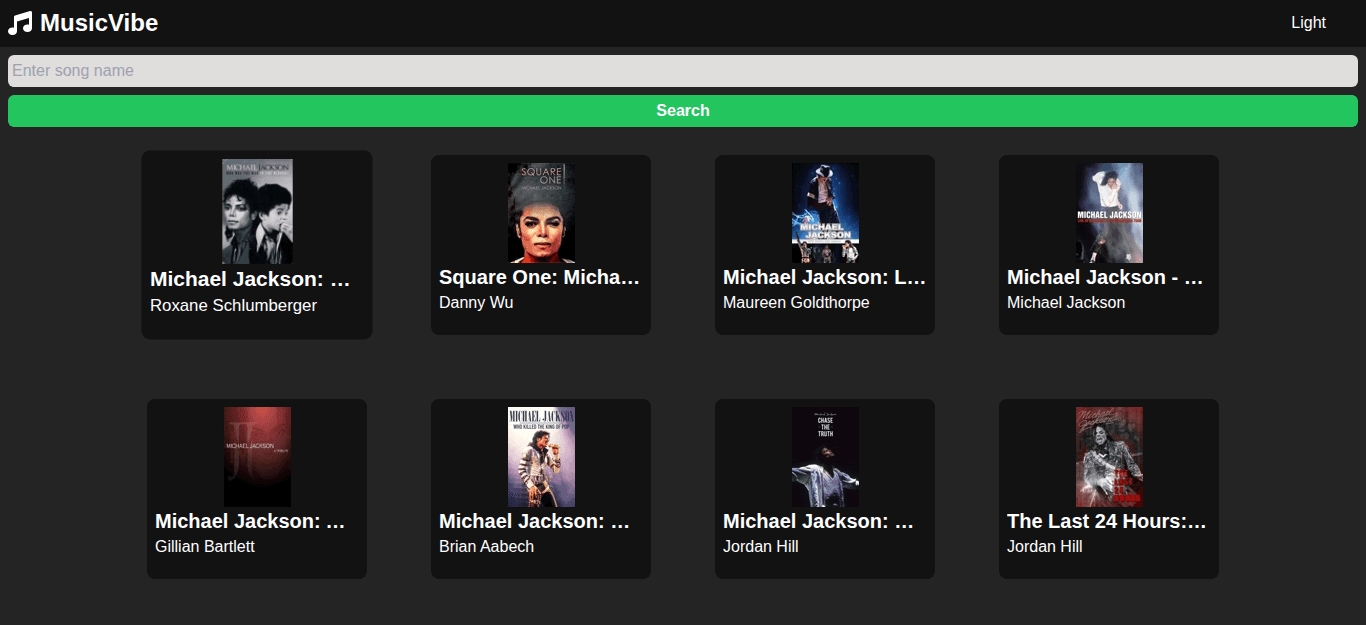
Task: Open the poster above Roxane Schlumberger
Action: (257, 211)
